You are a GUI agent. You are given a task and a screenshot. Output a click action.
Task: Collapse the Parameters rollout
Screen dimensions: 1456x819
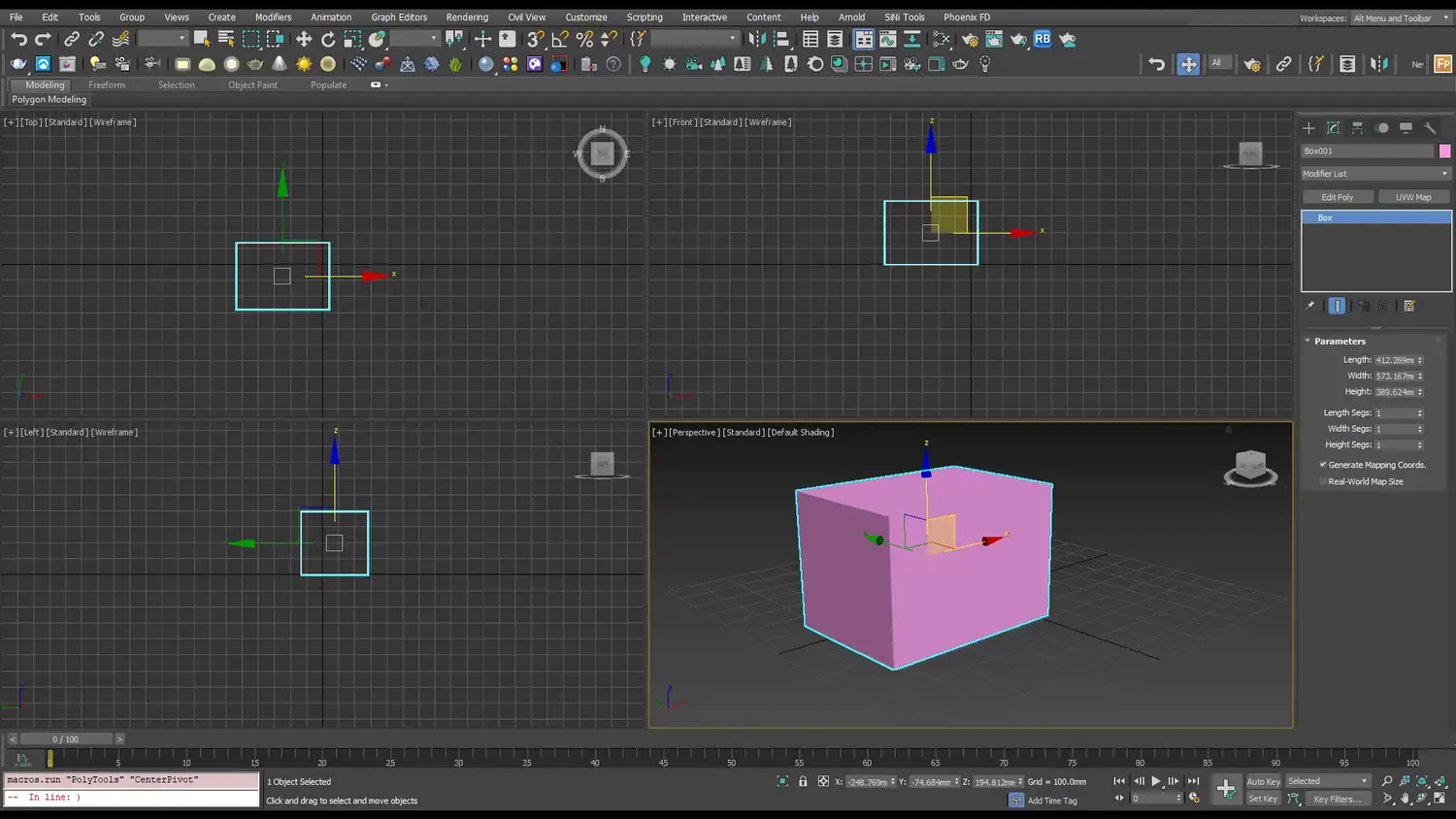click(1340, 342)
